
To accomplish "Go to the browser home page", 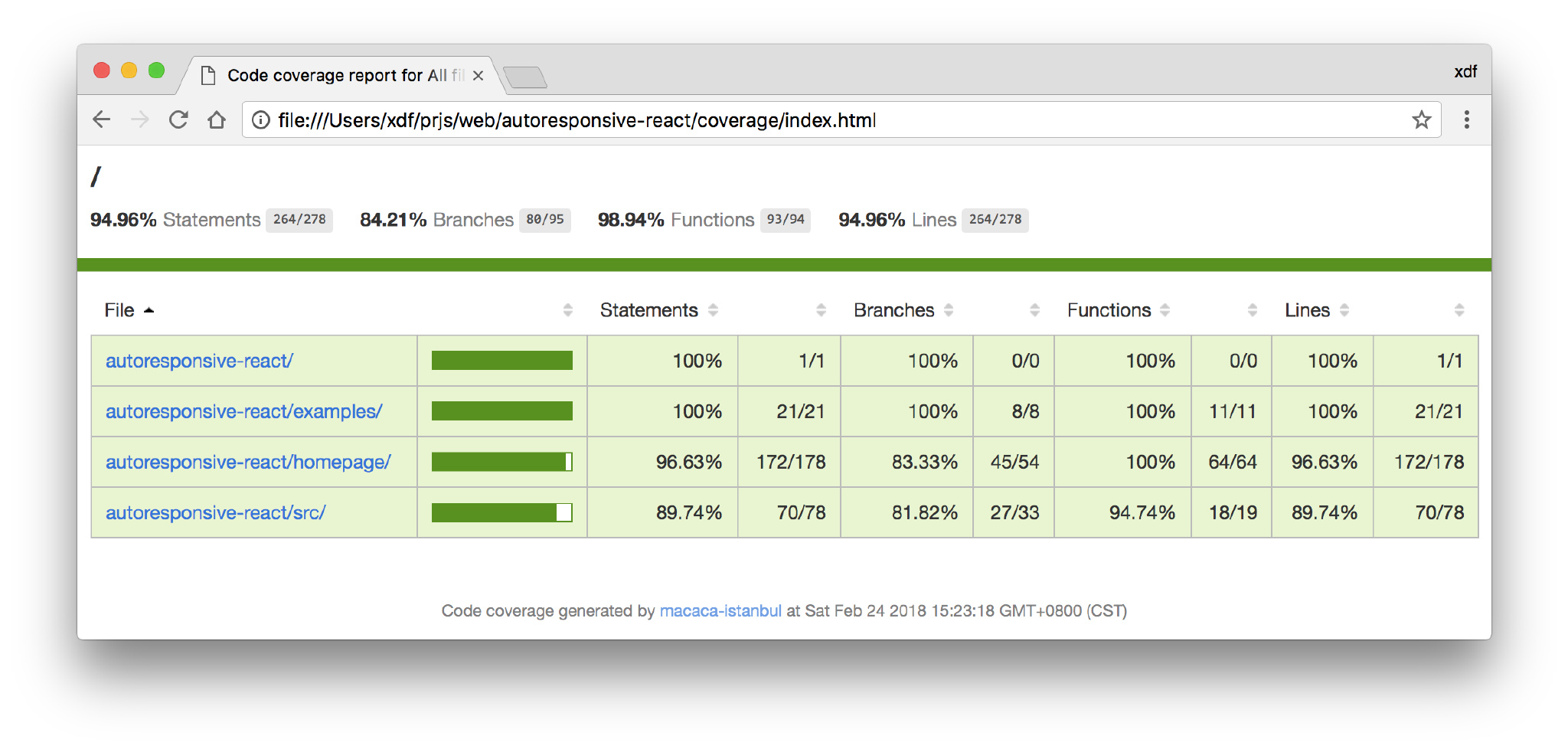I will coord(217,120).
